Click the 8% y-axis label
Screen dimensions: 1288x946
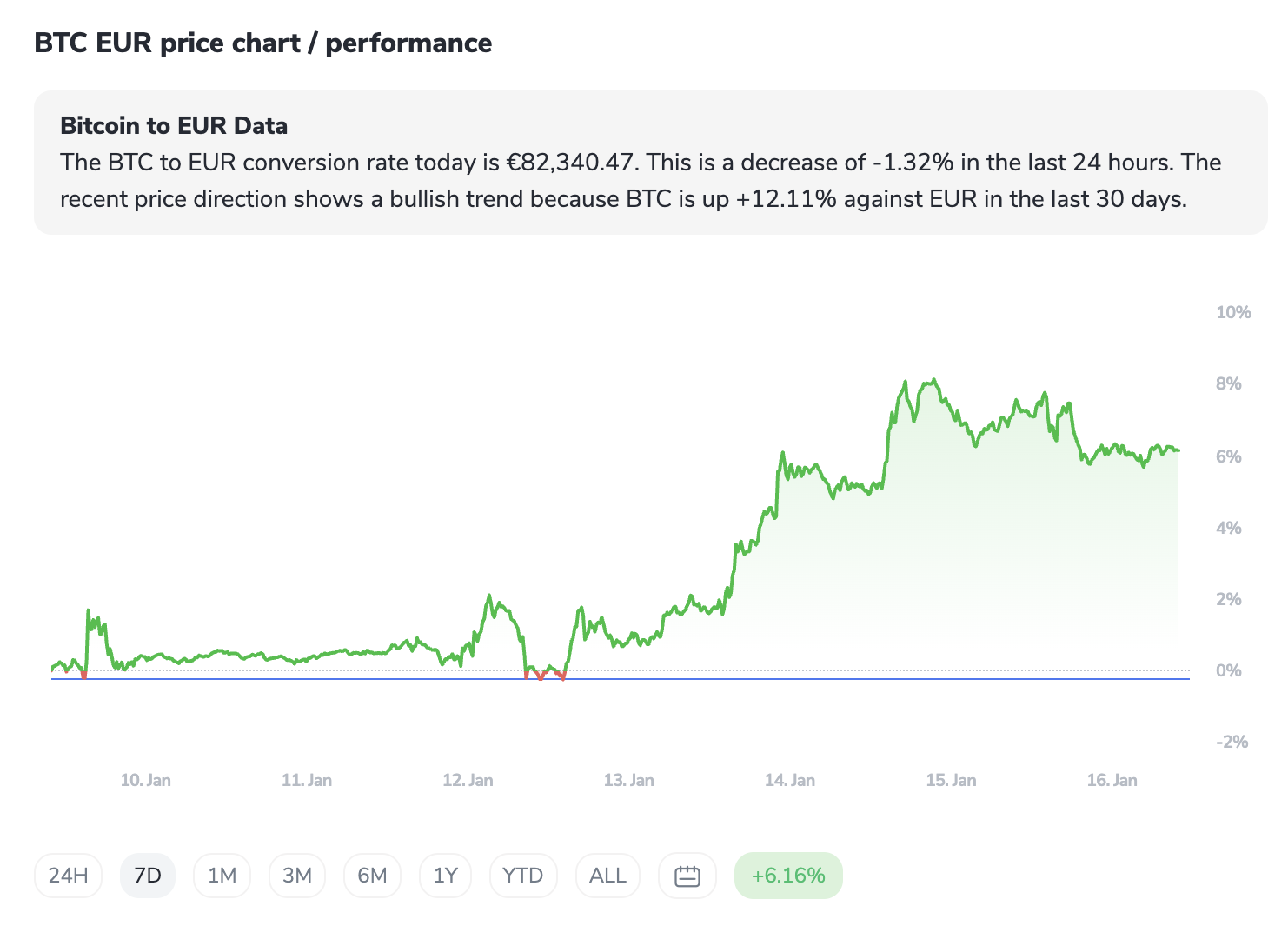(1229, 383)
